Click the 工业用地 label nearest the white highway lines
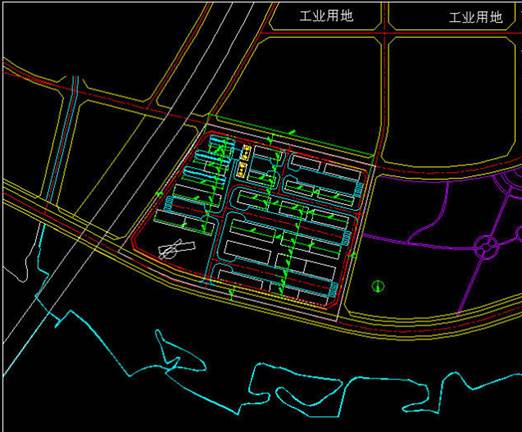The height and width of the screenshot is (432, 522). 326,16
